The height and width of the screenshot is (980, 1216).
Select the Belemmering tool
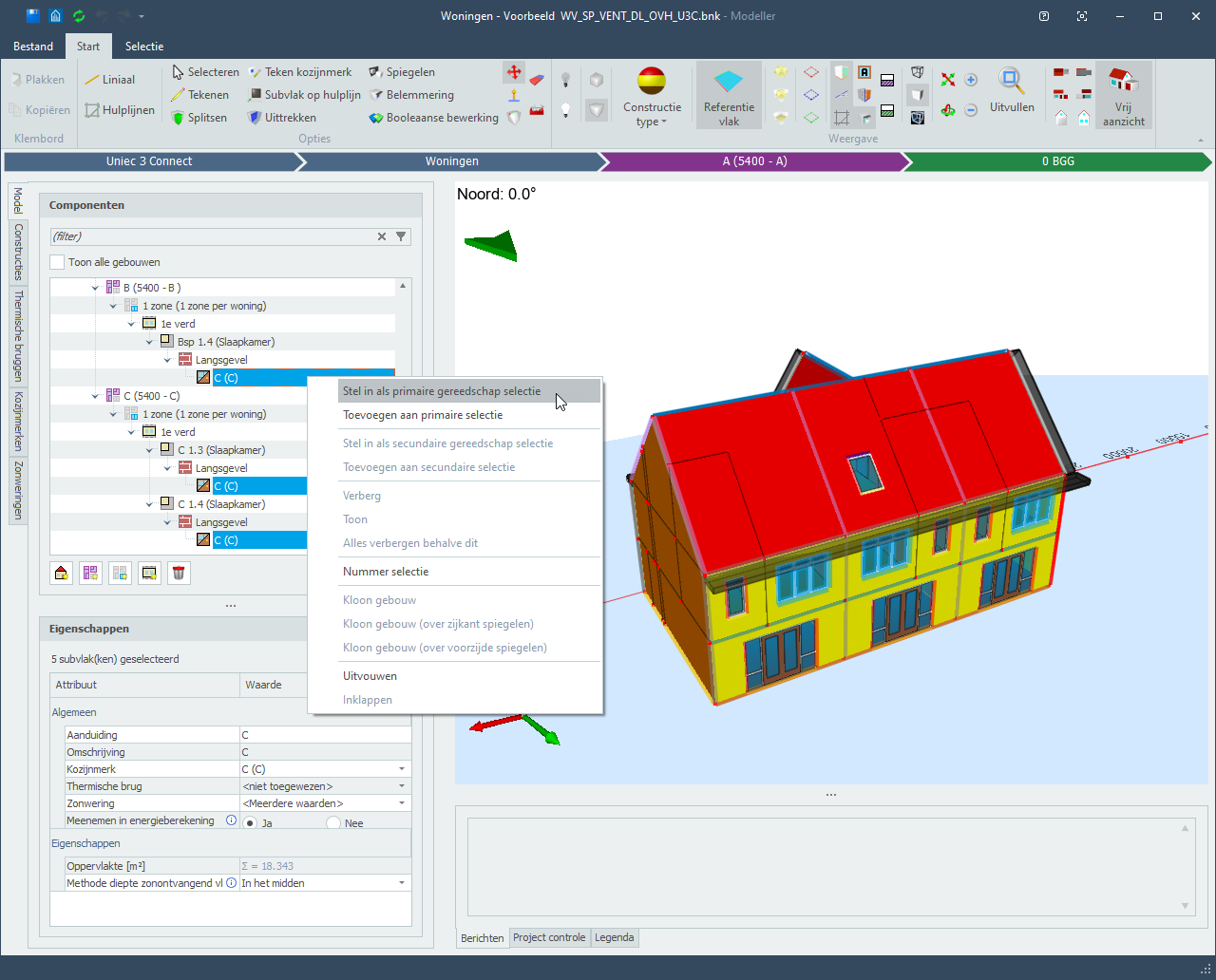point(411,95)
